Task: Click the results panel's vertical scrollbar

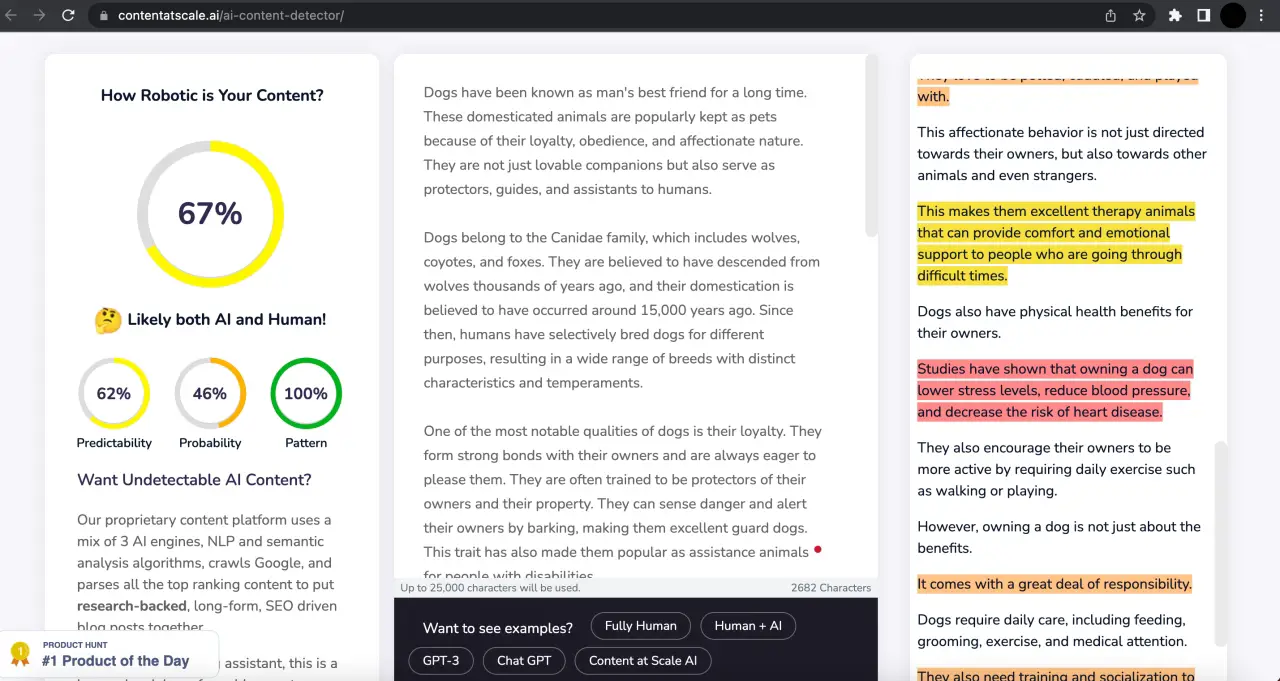Action: [1220, 543]
